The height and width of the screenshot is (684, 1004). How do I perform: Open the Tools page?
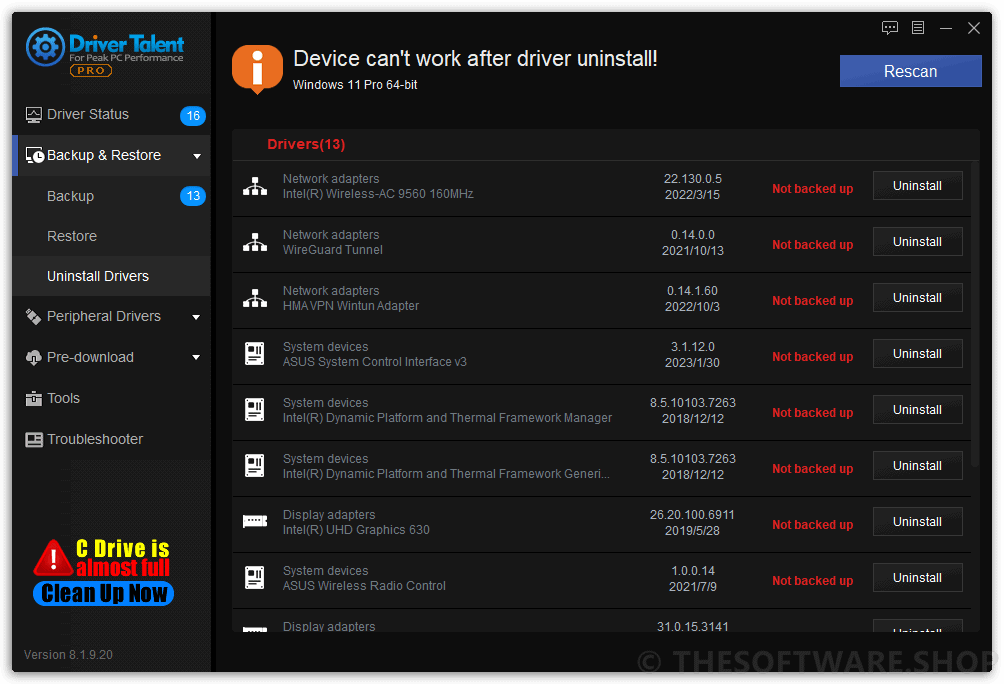(x=111, y=398)
